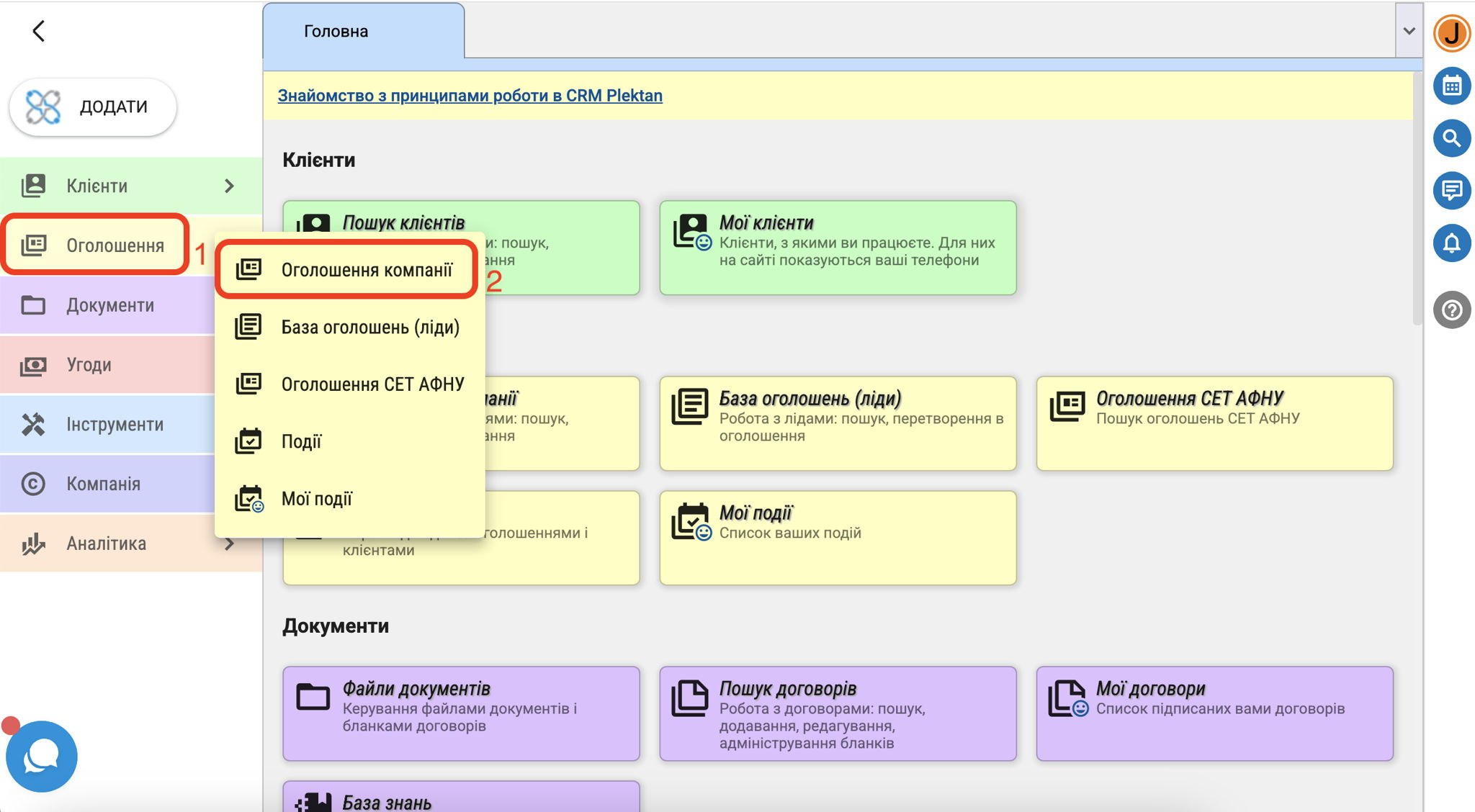Open tabs dropdown arrow at top right
The height and width of the screenshot is (812, 1475).
[x=1409, y=31]
